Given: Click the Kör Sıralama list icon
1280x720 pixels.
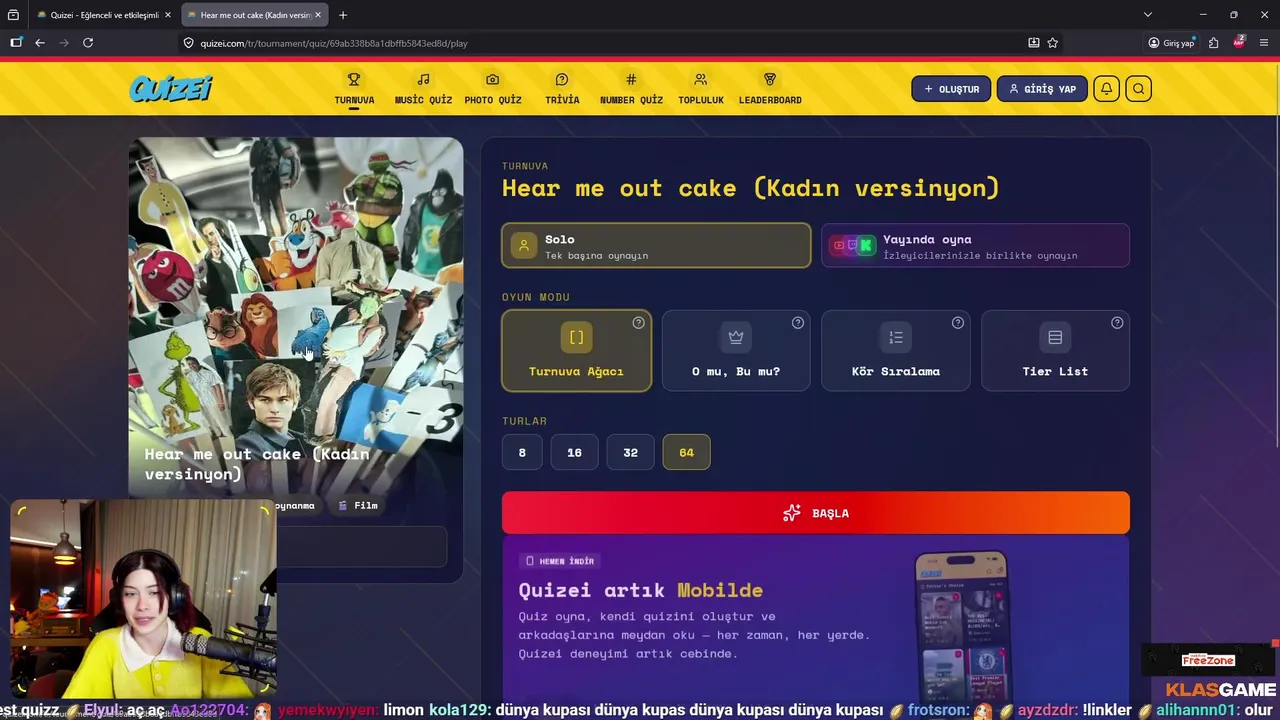Looking at the screenshot, I should tap(895, 338).
